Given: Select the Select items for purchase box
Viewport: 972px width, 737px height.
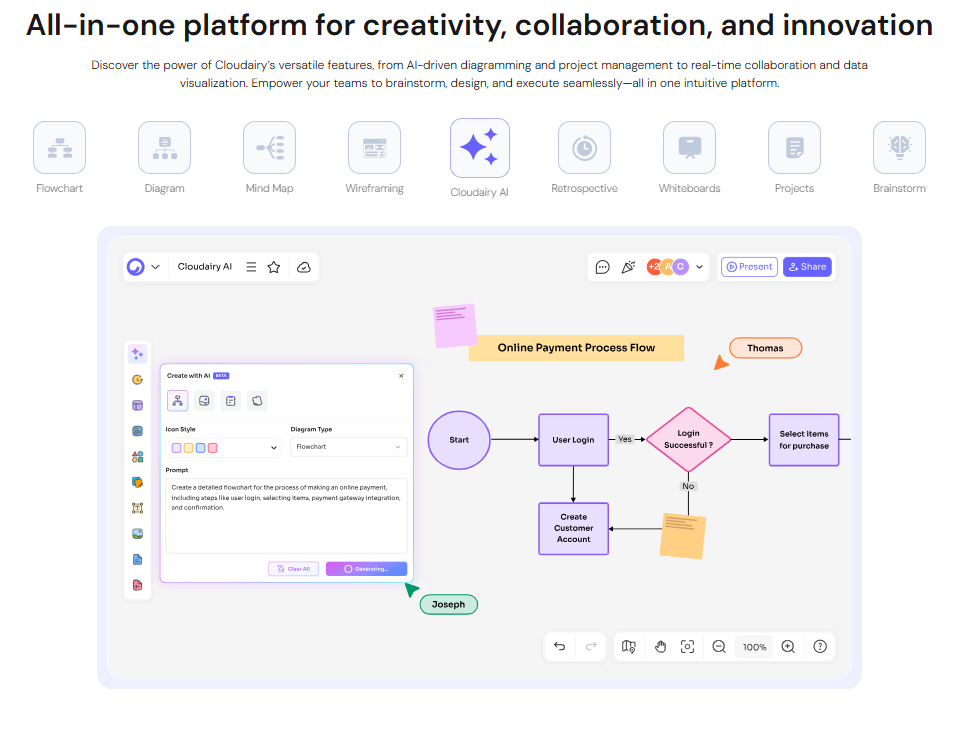Looking at the screenshot, I should (x=804, y=440).
